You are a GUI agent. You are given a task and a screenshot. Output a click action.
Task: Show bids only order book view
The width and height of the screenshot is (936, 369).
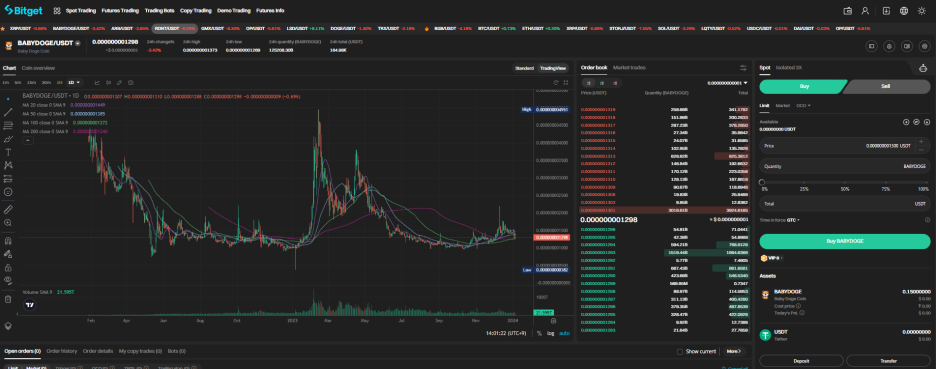pyautogui.click(x=601, y=83)
